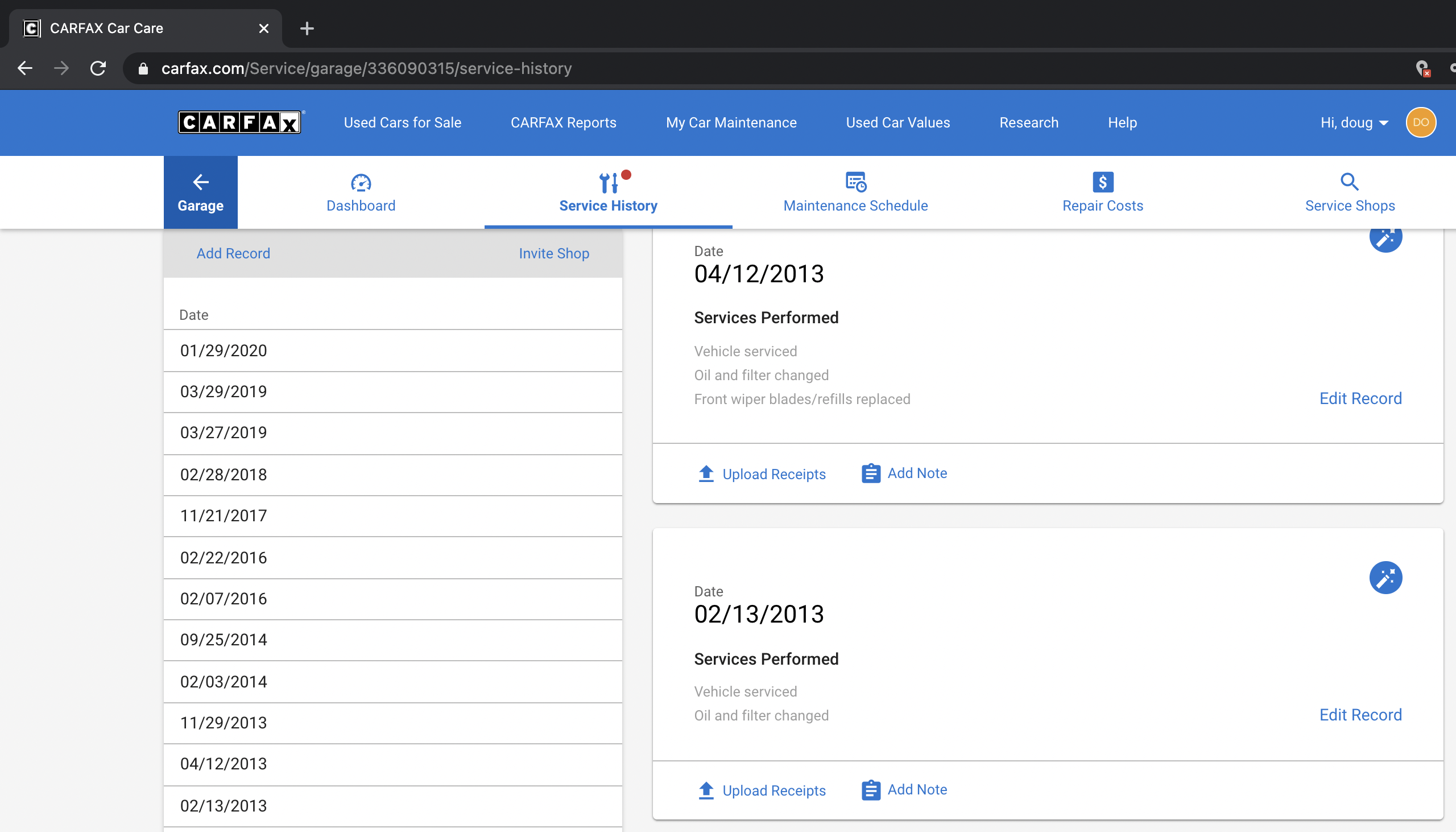This screenshot has height=832, width=1456.
Task: Click the Date column header in list
Action: 193,315
